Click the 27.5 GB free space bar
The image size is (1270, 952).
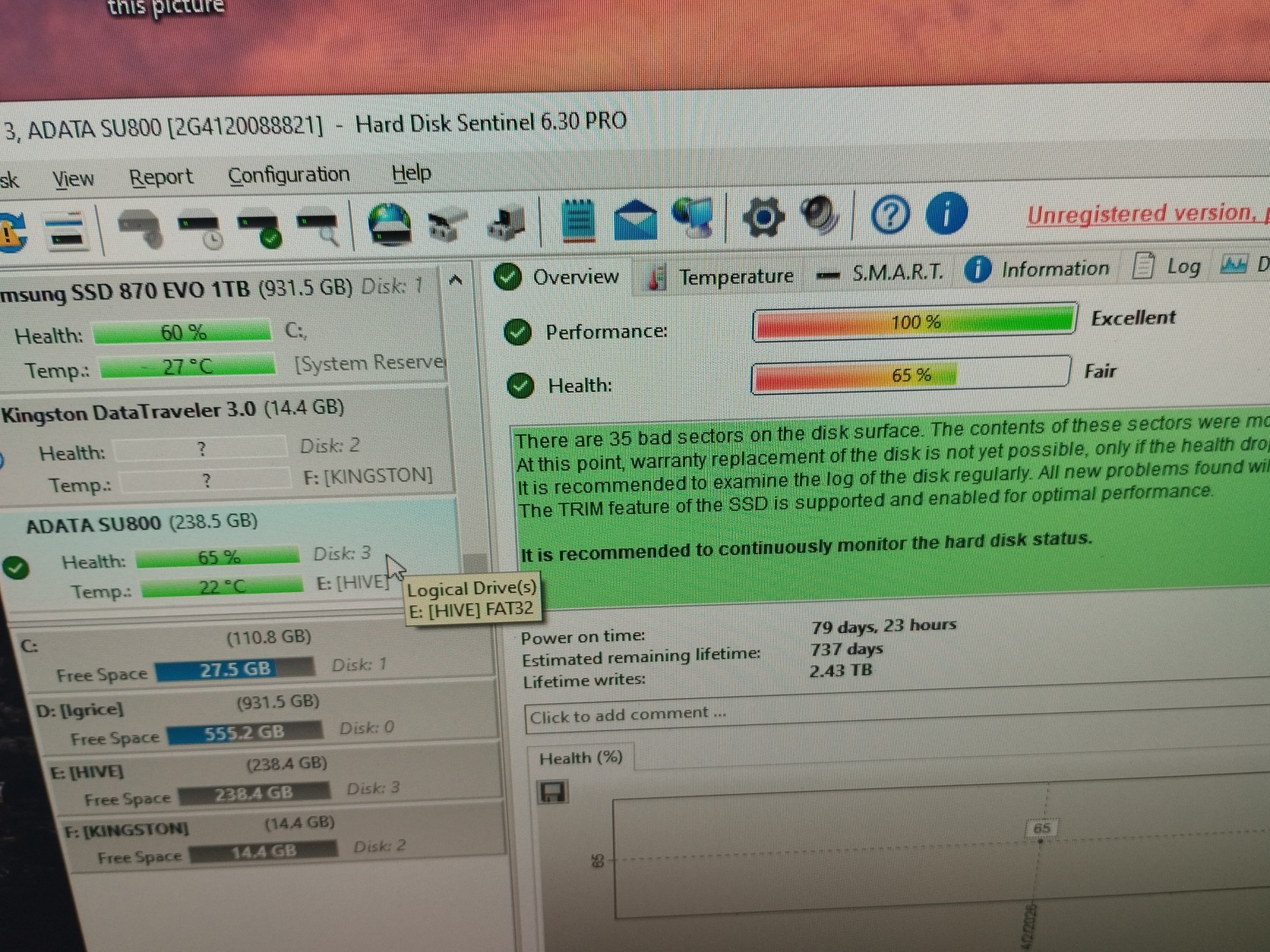point(235,669)
